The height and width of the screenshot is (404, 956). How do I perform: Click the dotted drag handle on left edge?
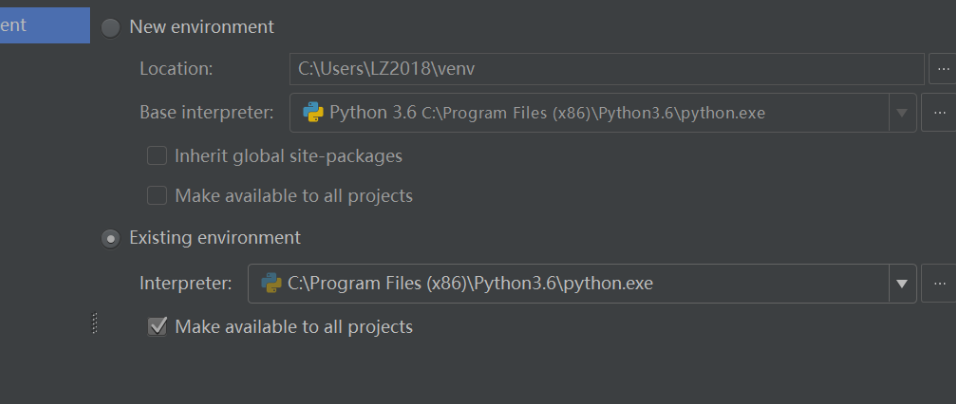pyautogui.click(x=95, y=323)
